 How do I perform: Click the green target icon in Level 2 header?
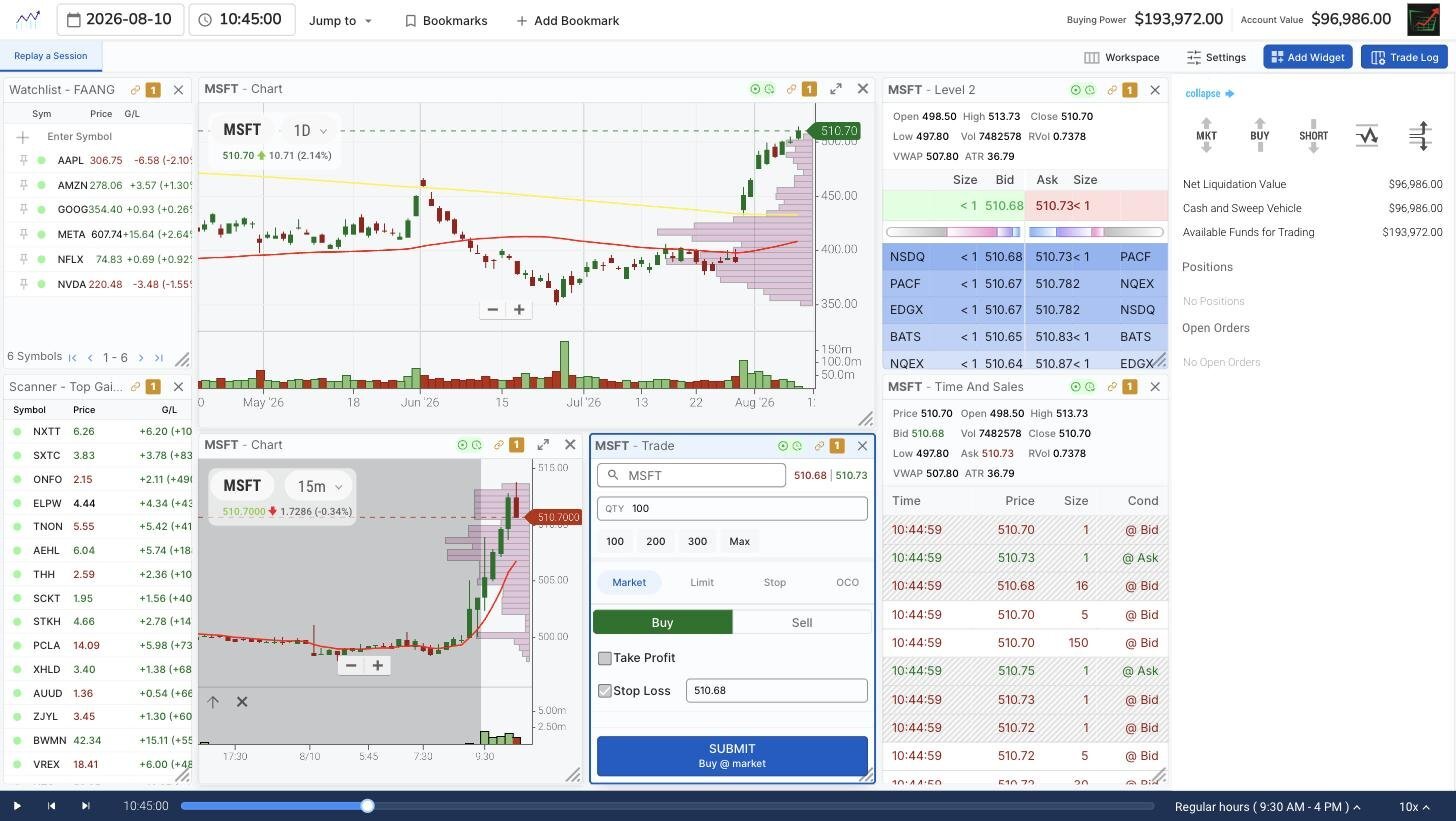point(1076,90)
